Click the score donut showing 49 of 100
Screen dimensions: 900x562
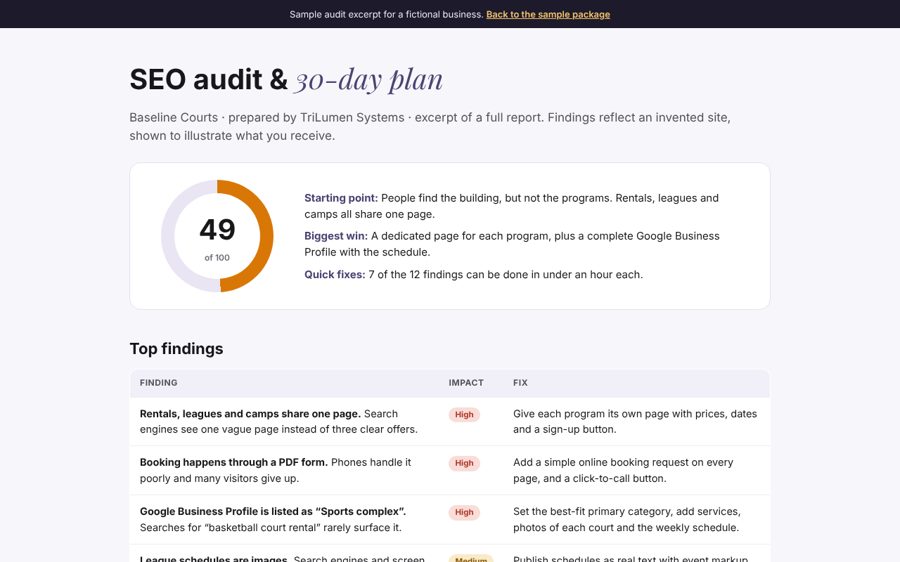pyautogui.click(x=217, y=236)
